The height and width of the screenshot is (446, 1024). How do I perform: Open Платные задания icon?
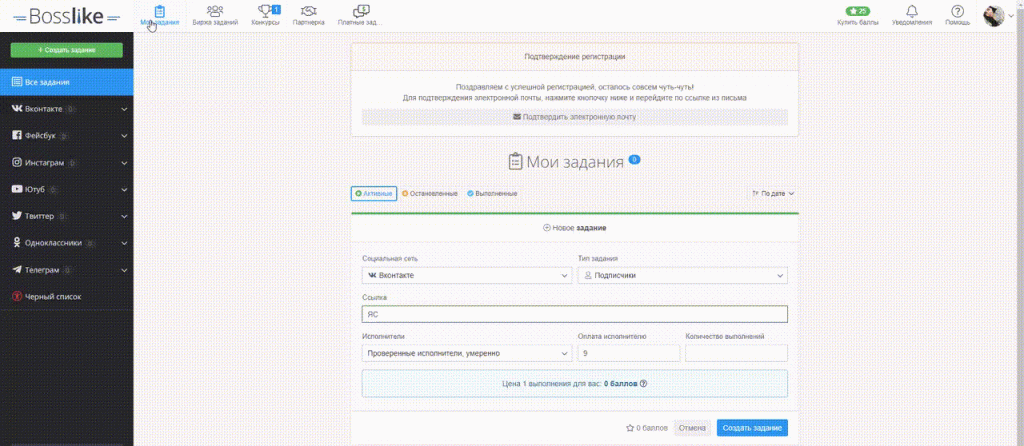[x=360, y=10]
